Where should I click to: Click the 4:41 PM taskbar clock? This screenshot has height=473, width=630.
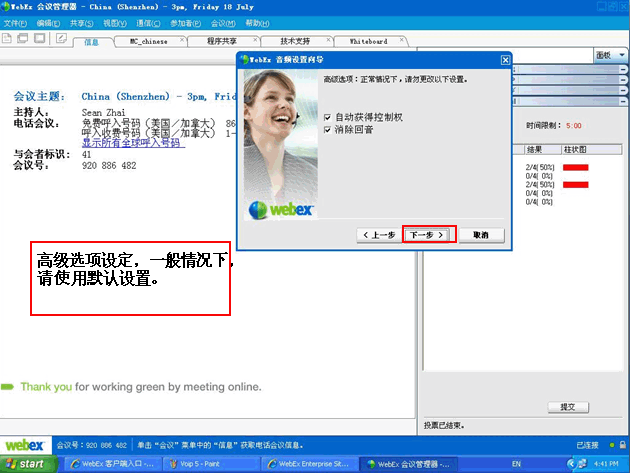[x=606, y=464]
